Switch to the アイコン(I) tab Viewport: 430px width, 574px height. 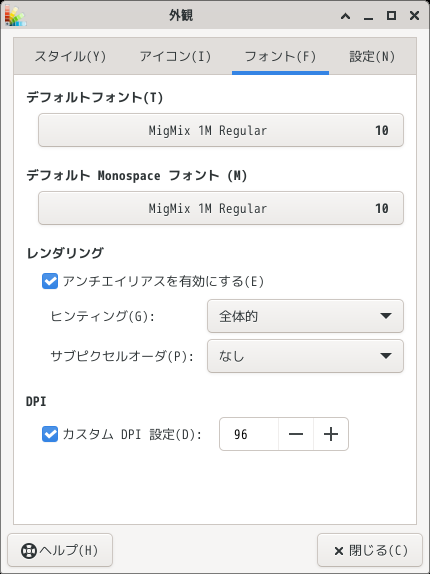pos(175,57)
